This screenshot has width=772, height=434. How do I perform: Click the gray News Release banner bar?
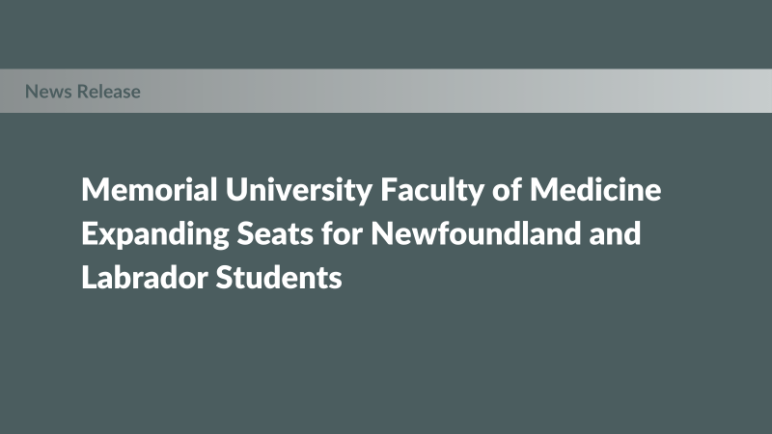tap(386, 91)
